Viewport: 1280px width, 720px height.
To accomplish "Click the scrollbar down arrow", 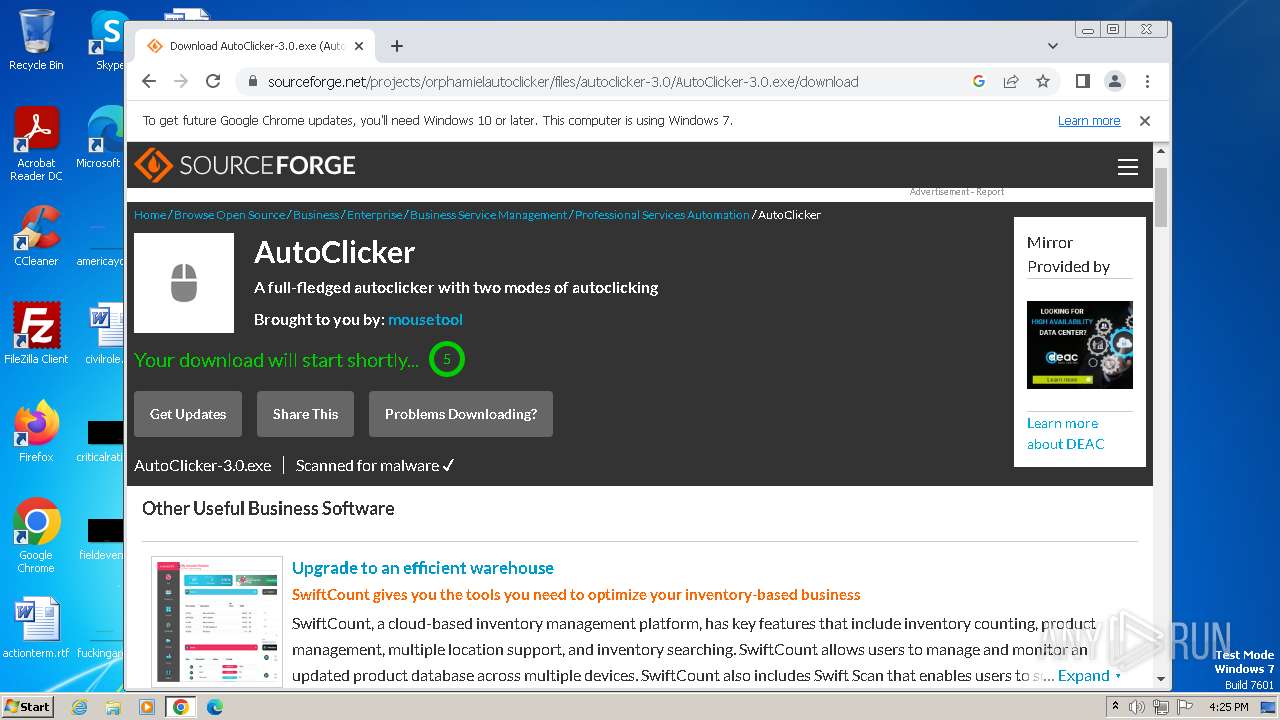I will [1161, 680].
